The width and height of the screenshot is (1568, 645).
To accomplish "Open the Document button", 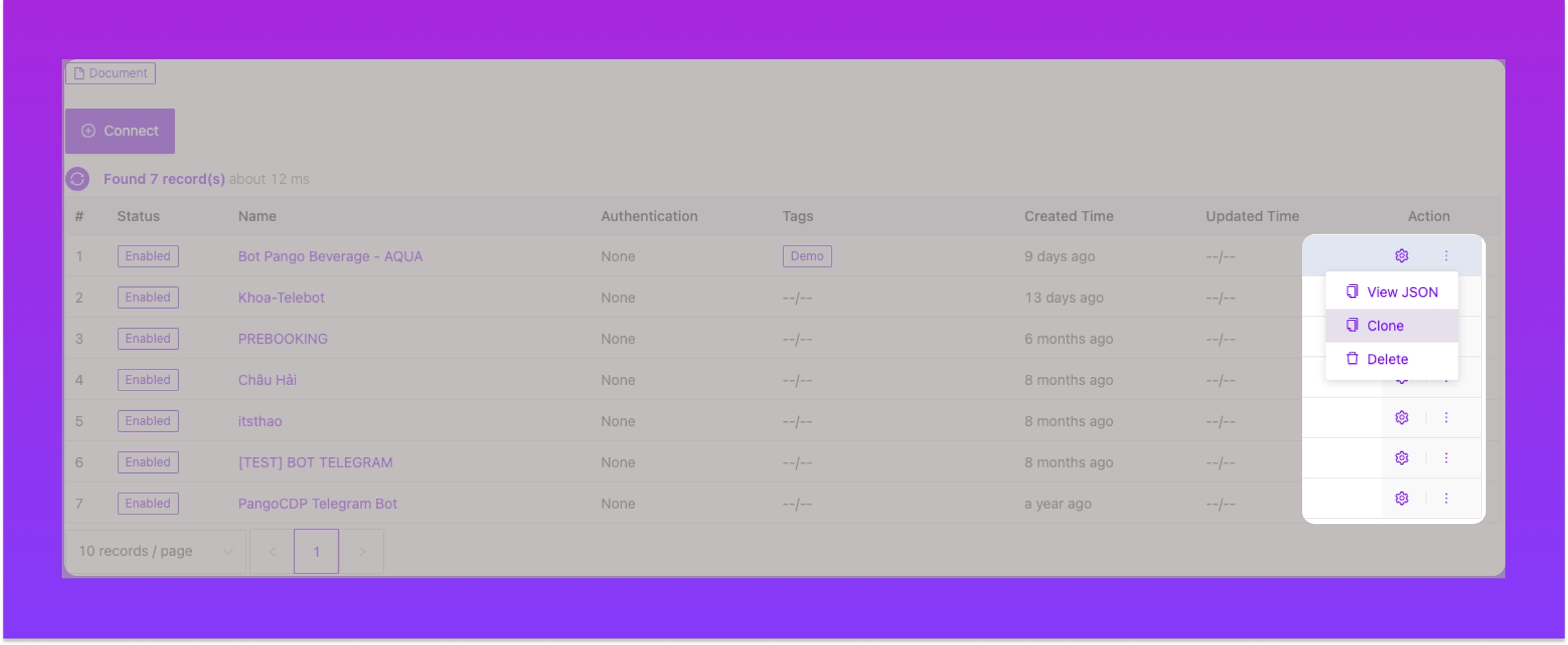I will (110, 73).
